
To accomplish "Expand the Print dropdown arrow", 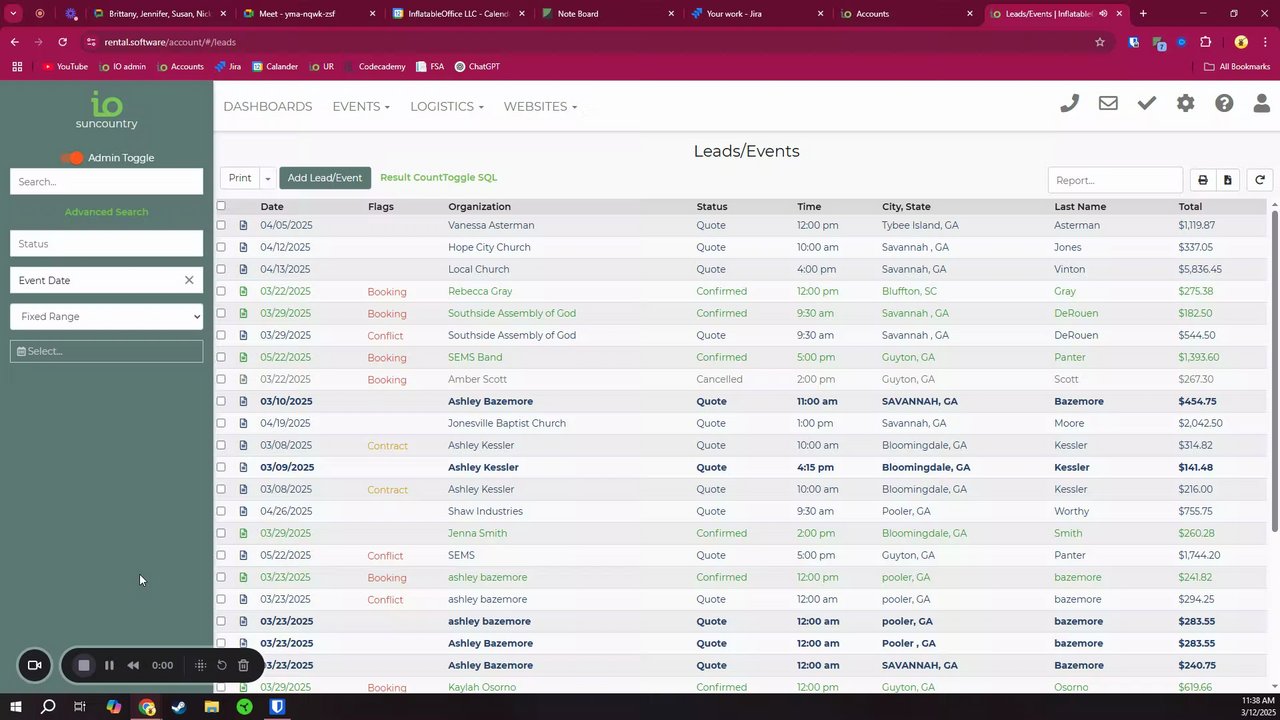I will [x=267, y=178].
